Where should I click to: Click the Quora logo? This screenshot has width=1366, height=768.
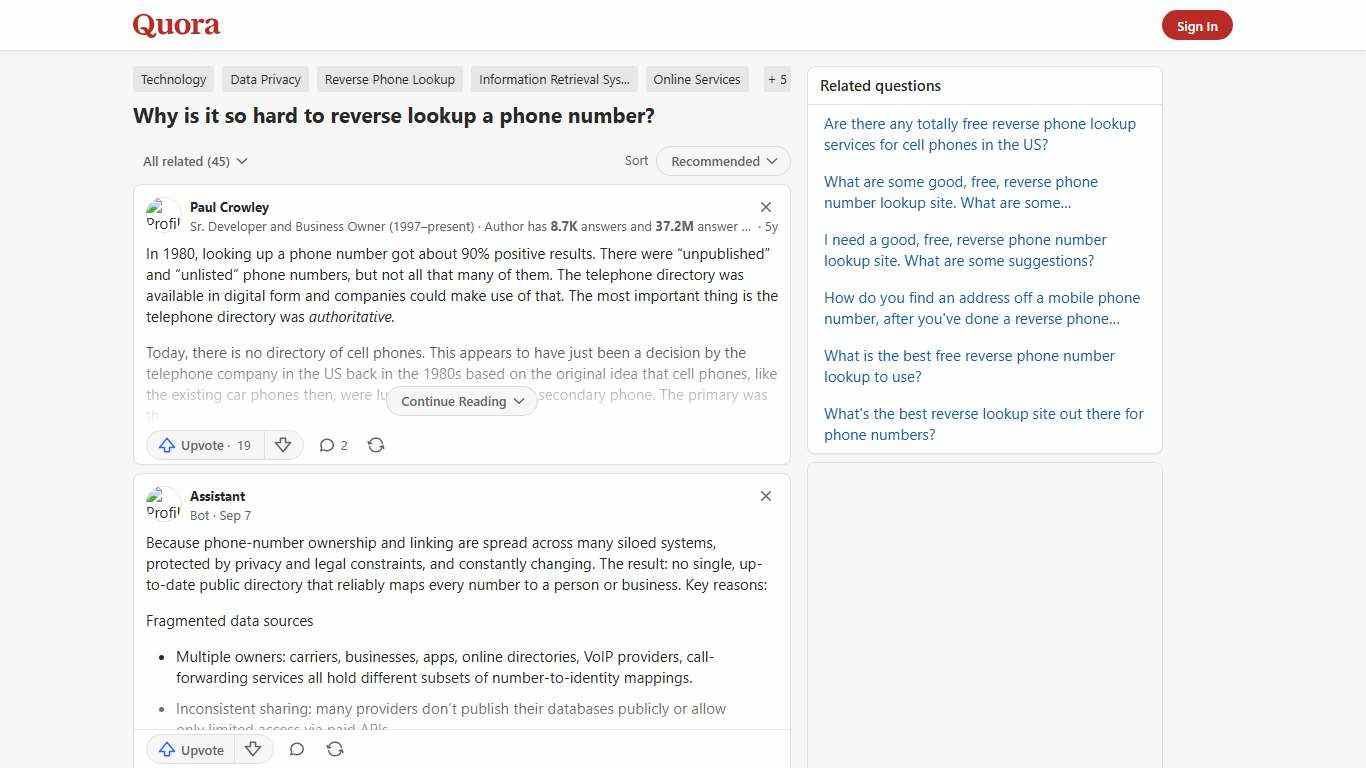click(176, 25)
